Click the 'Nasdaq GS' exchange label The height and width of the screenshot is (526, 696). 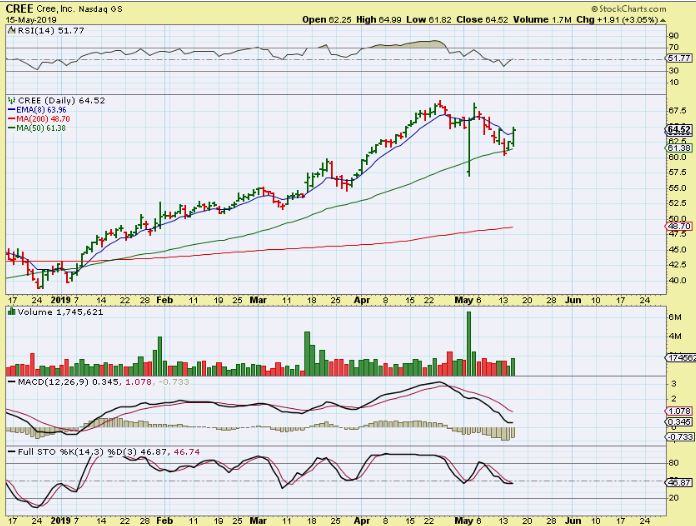coord(100,9)
